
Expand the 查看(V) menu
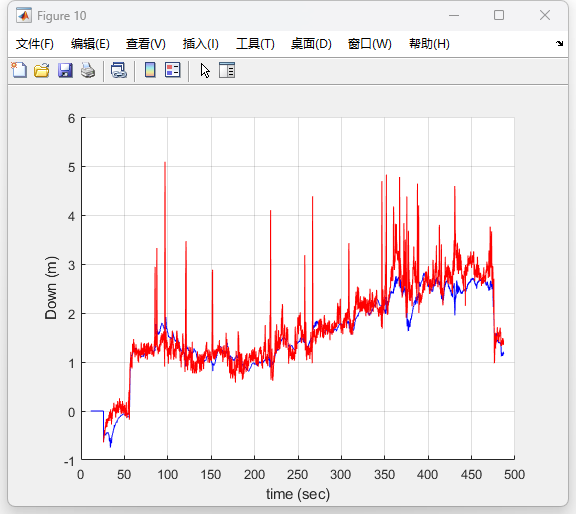pyautogui.click(x=146, y=44)
